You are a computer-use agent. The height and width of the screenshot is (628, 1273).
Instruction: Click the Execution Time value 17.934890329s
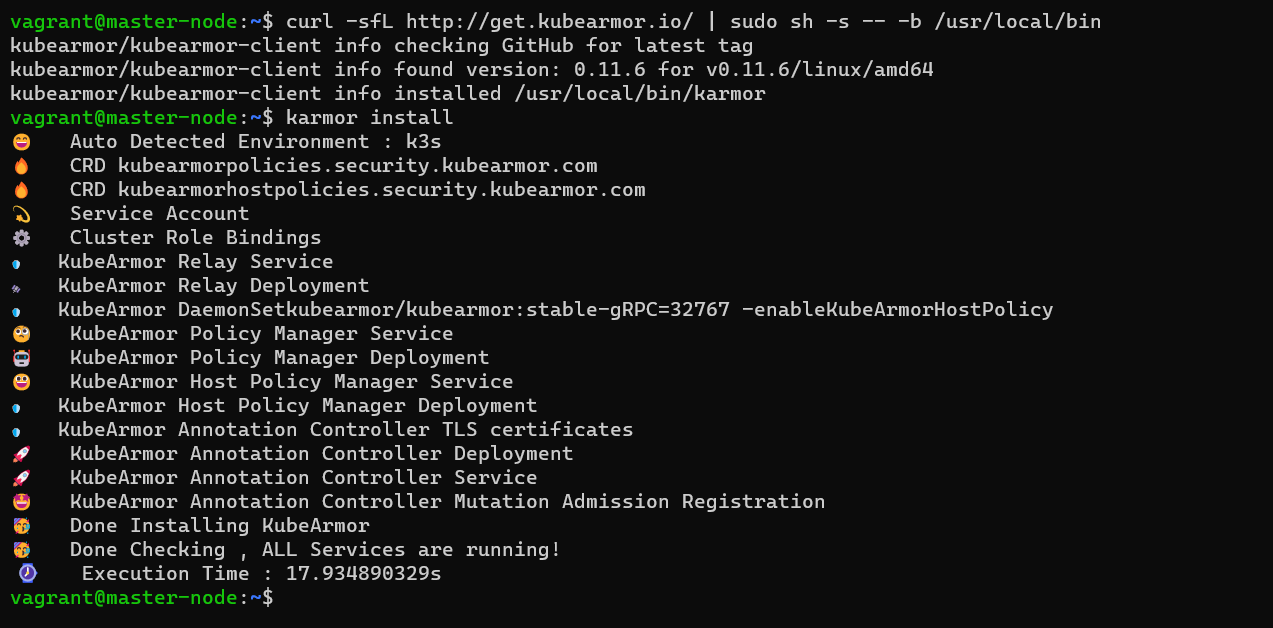click(363, 574)
